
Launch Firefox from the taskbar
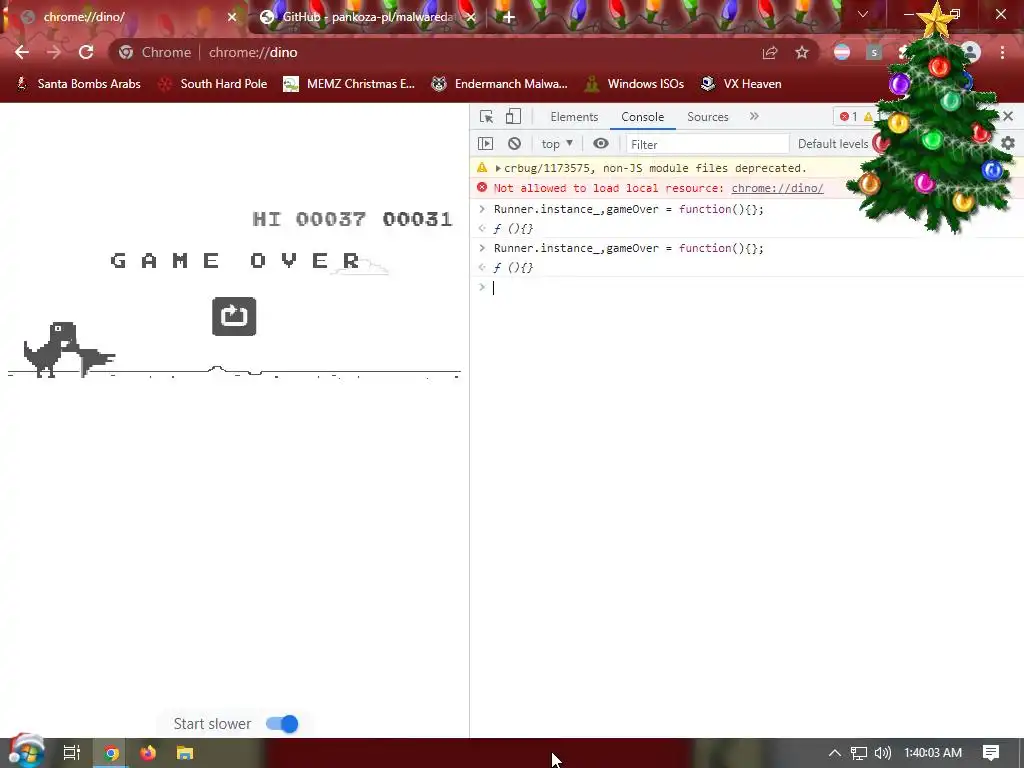(148, 753)
